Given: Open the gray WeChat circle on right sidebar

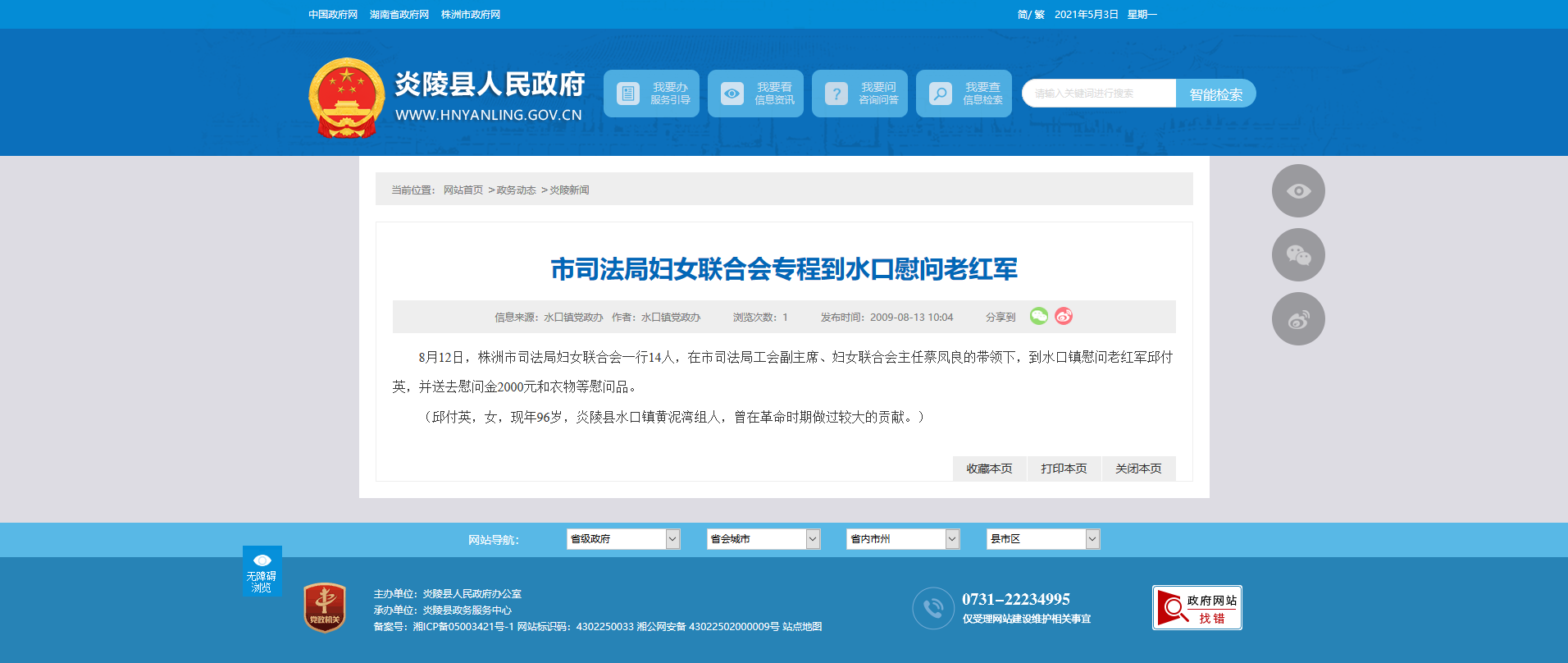Looking at the screenshot, I should (x=1297, y=255).
